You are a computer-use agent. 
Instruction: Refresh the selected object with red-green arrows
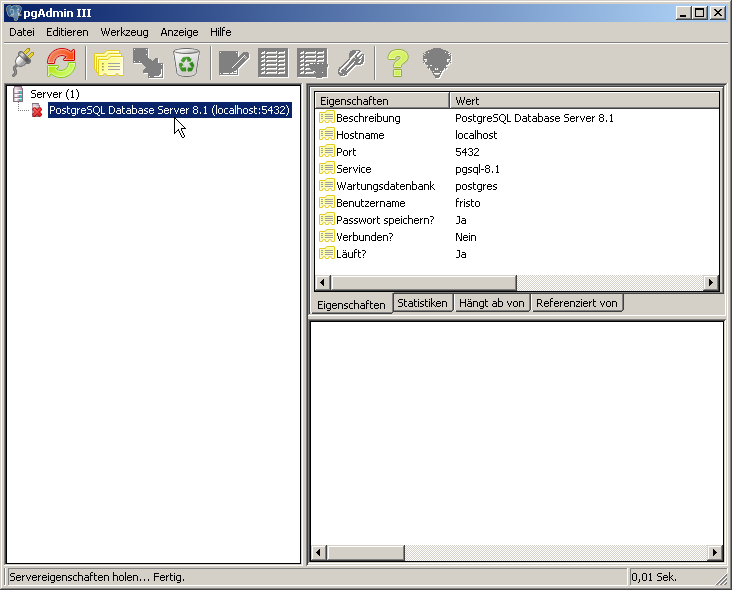coord(61,63)
